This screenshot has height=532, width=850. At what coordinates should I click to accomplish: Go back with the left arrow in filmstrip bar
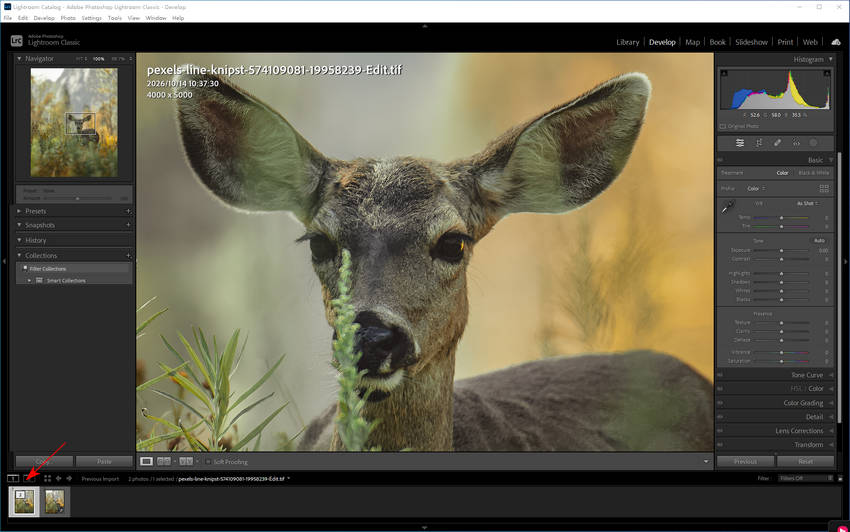tap(59, 478)
